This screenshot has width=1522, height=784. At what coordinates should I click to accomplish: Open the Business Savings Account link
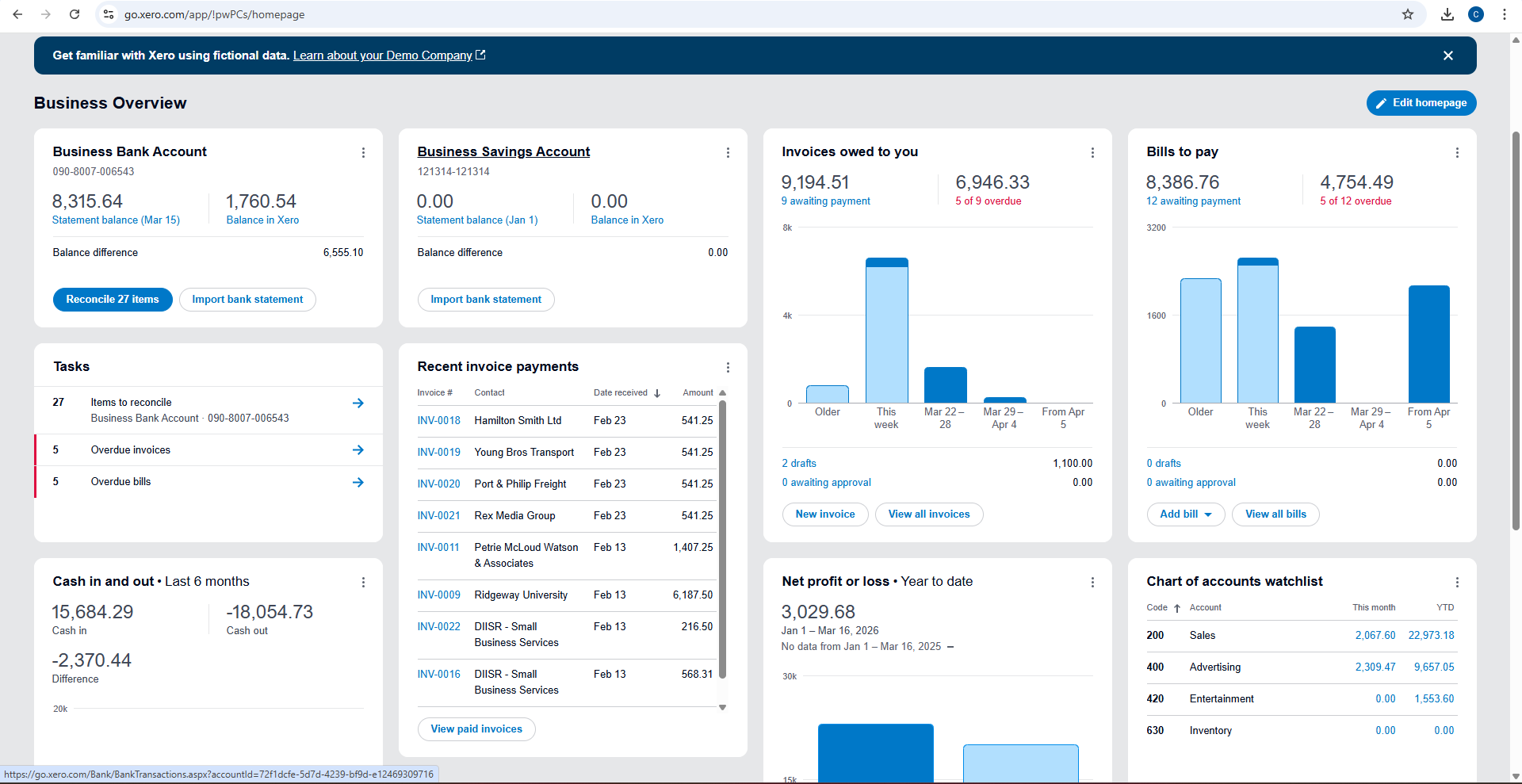[503, 151]
